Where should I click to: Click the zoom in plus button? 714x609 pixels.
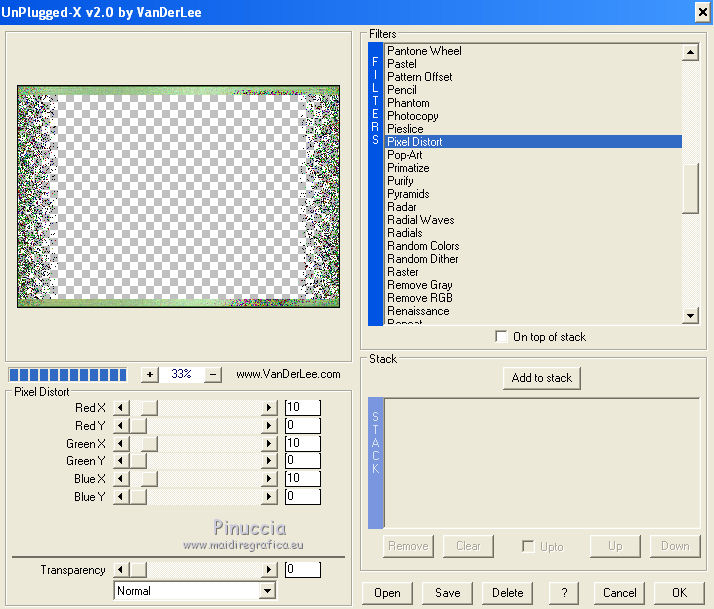click(x=149, y=374)
